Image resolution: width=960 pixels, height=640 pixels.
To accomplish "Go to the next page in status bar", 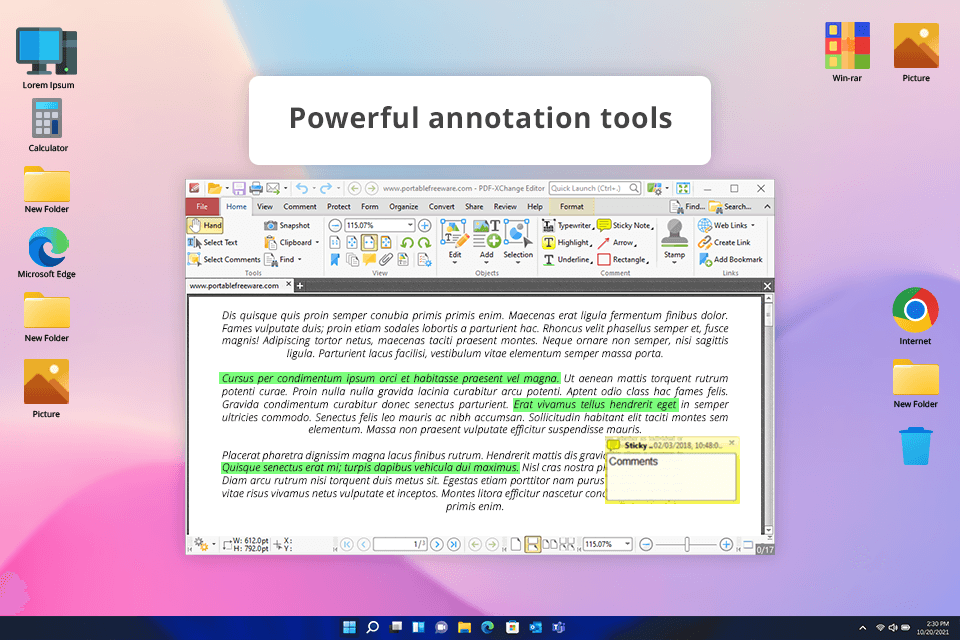I will coord(437,544).
